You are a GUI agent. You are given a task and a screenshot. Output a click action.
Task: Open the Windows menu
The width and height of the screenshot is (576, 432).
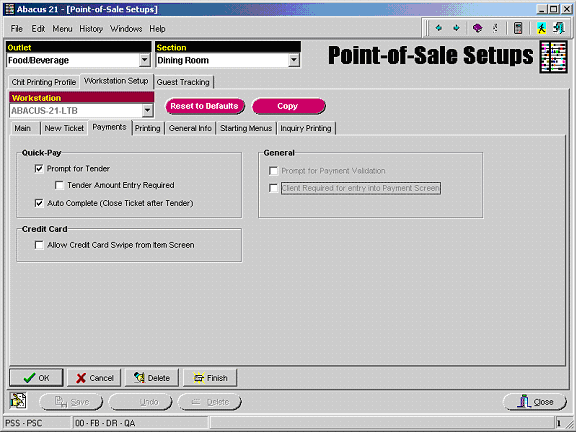tap(126, 29)
